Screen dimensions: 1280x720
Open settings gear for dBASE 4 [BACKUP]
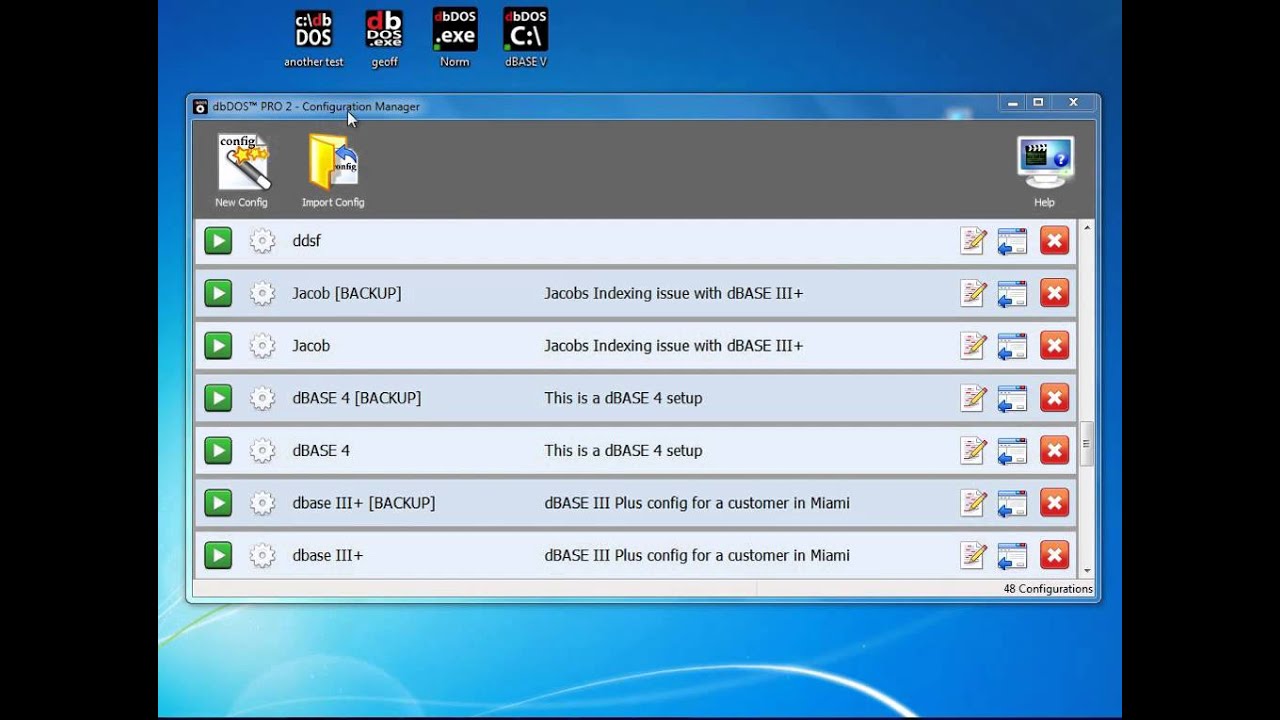click(x=262, y=398)
